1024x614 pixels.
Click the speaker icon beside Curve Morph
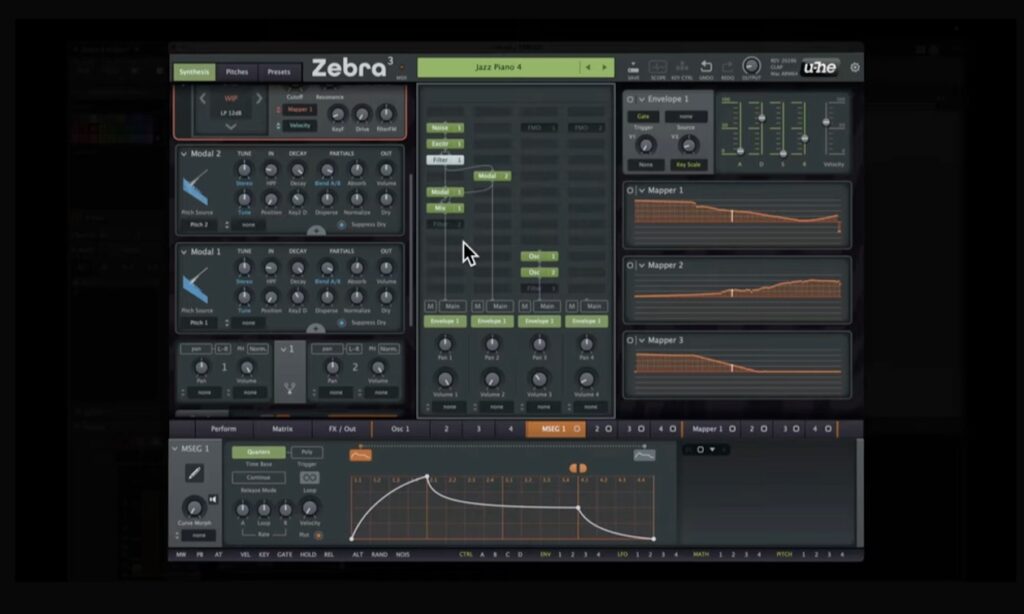click(212, 499)
